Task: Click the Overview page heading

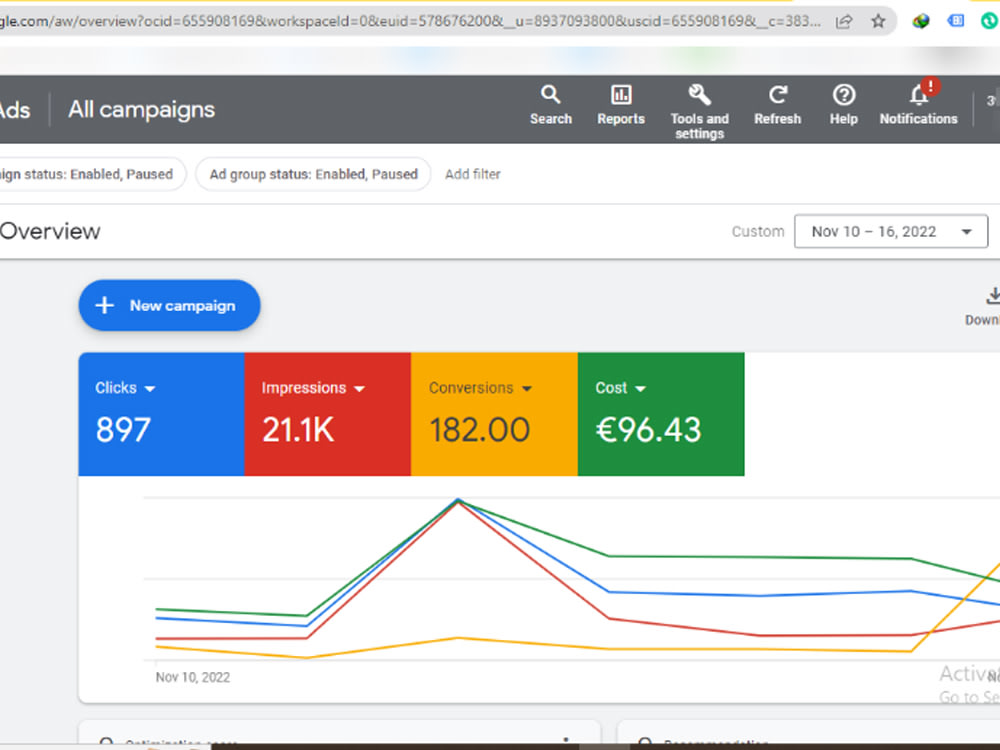Action: pyautogui.click(x=50, y=231)
